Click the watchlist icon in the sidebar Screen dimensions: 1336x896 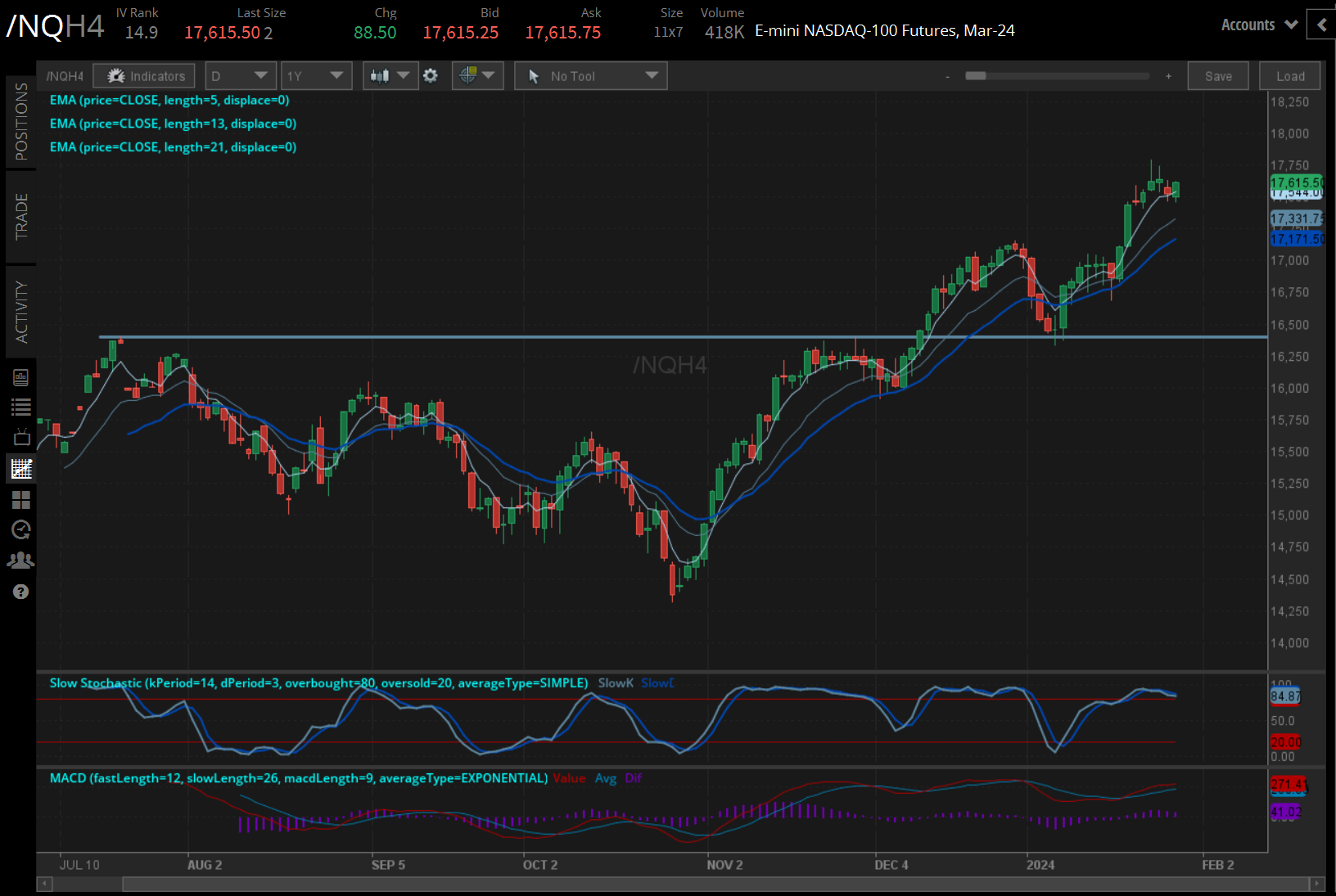[20, 407]
